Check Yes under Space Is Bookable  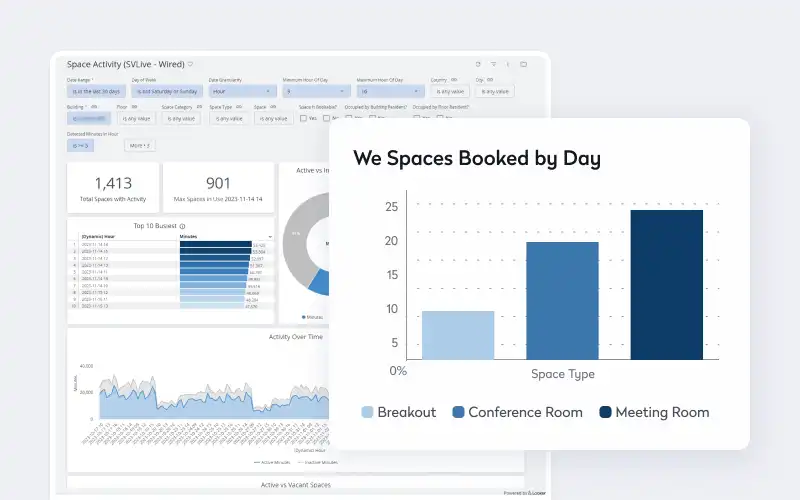coord(304,118)
